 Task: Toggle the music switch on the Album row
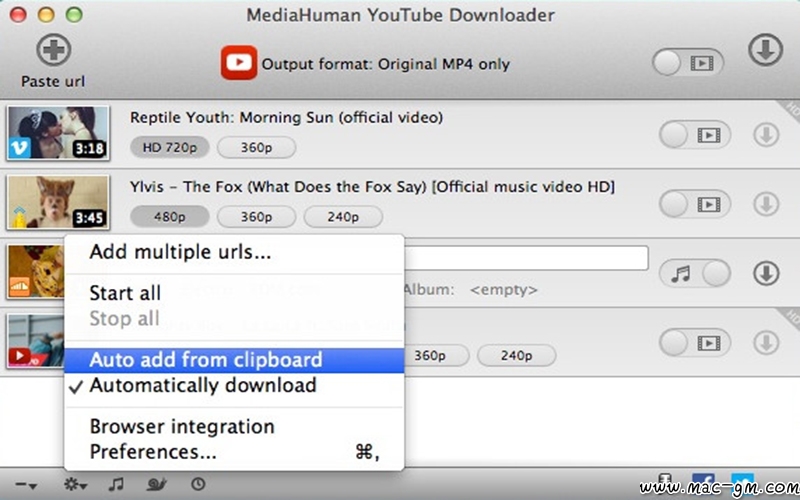pos(695,273)
